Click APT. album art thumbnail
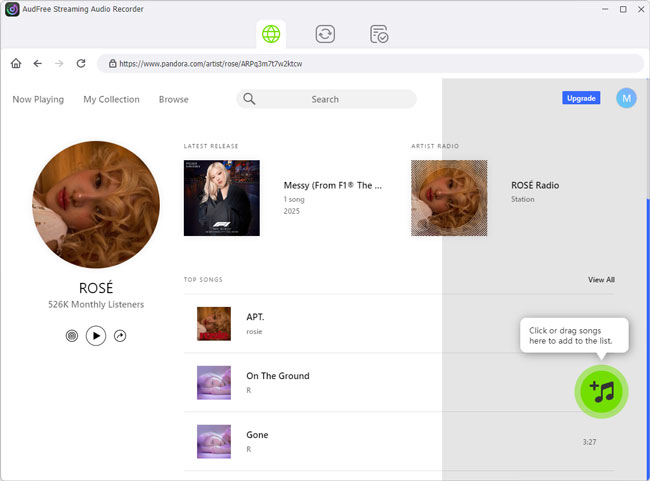Viewport: 650px width, 481px height. (214, 324)
